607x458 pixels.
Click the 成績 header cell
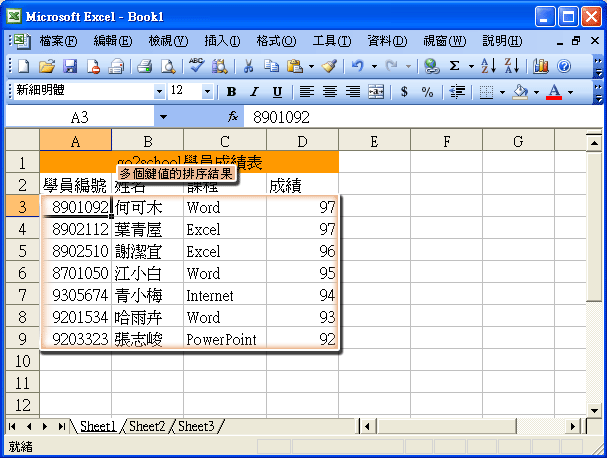click(x=302, y=185)
